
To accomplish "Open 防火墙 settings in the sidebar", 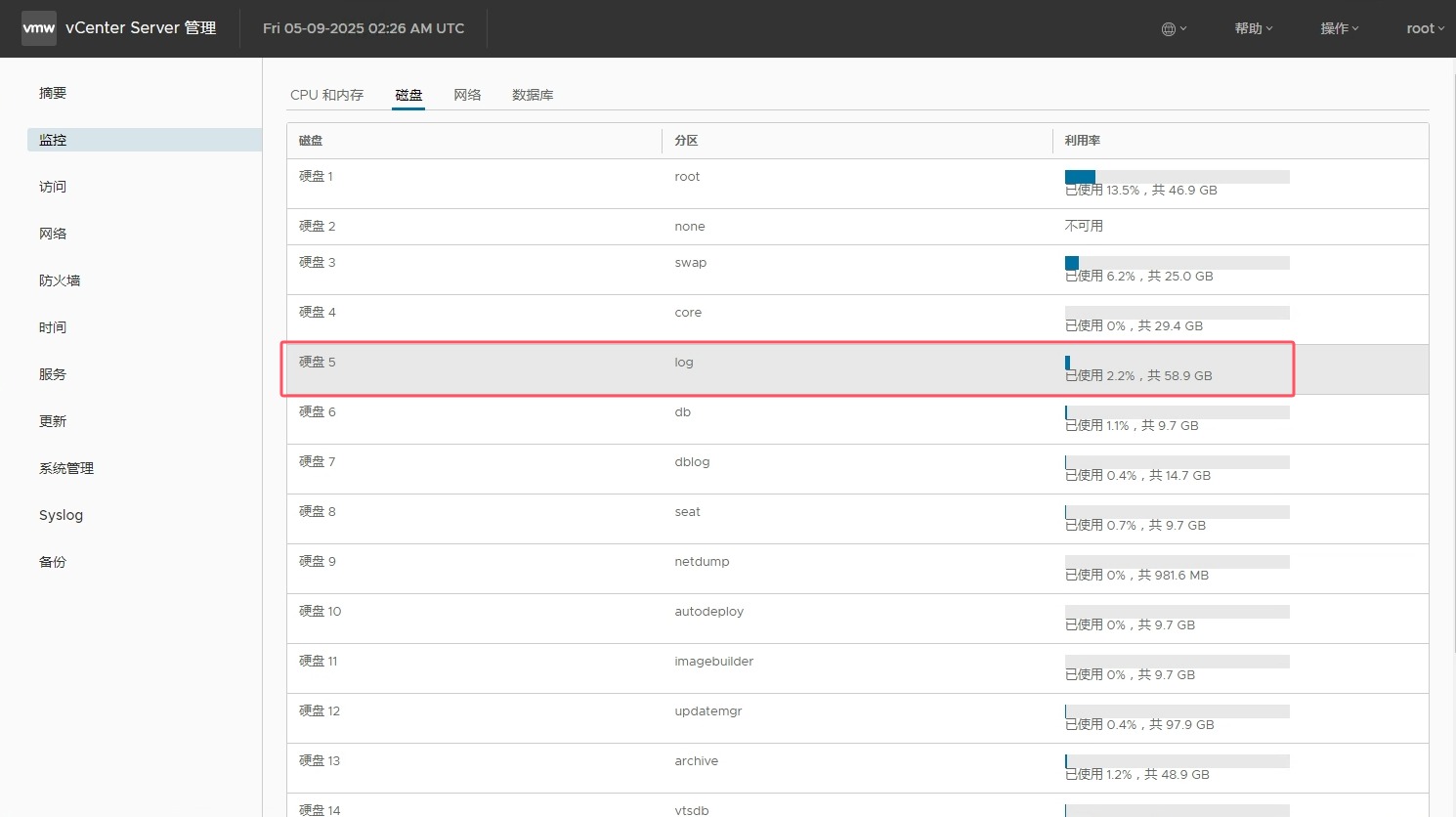I will 60,280.
